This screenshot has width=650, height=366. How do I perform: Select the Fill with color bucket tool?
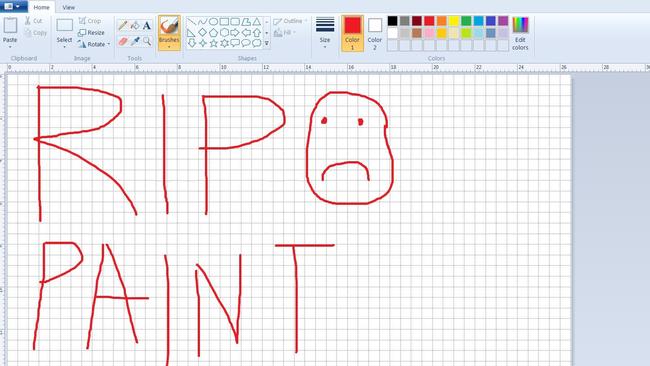click(x=135, y=26)
